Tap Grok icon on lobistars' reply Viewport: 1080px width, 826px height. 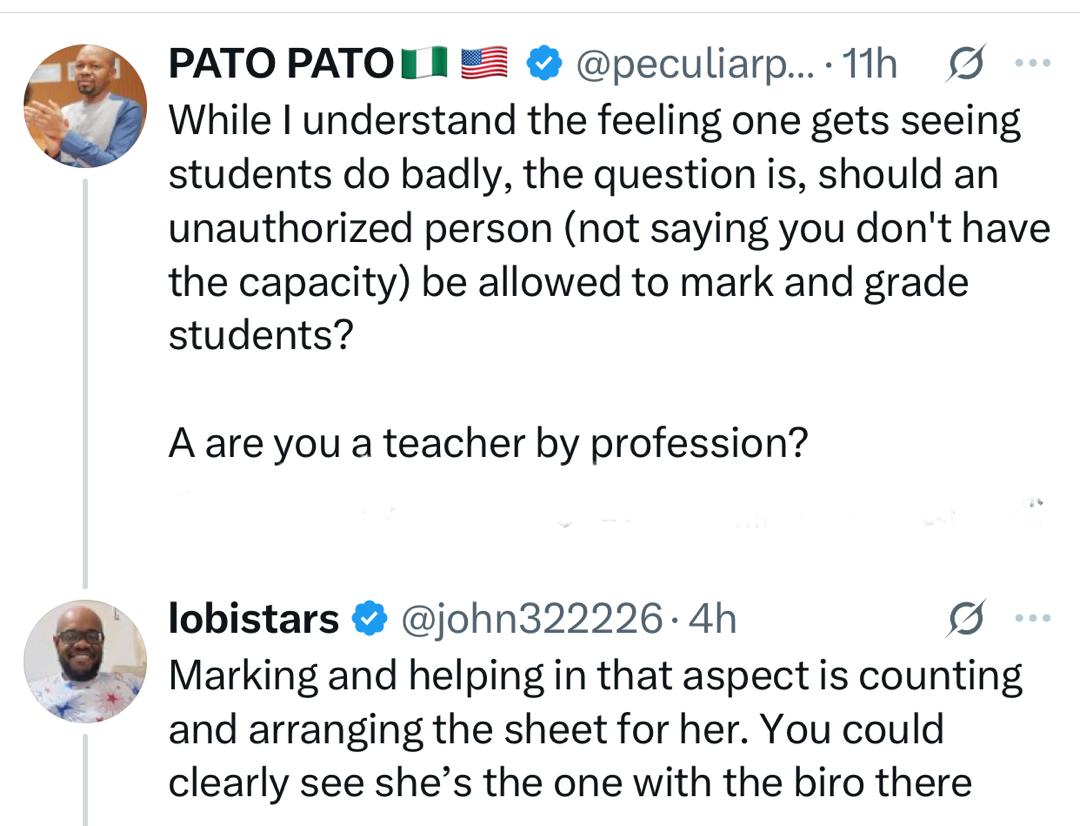967,618
